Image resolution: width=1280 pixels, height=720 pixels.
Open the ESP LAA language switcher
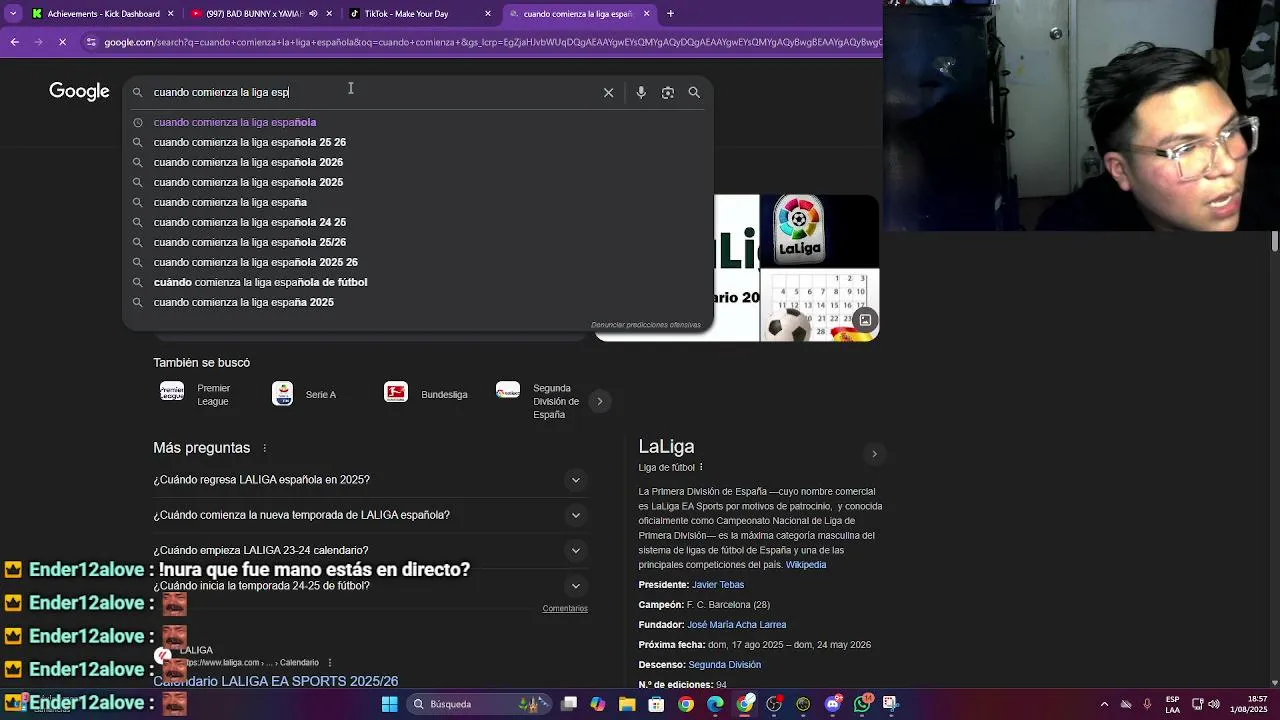[1173, 704]
